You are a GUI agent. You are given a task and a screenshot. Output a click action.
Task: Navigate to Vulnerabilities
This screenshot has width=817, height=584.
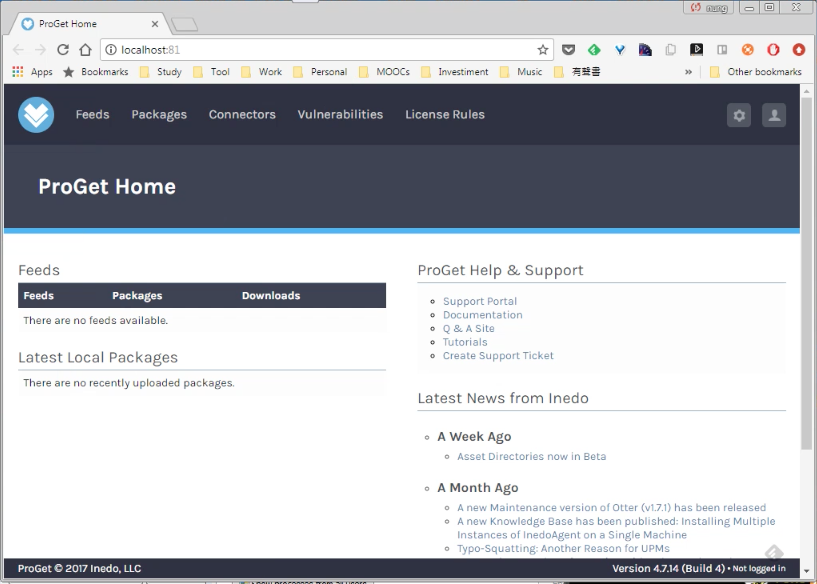[x=340, y=115]
